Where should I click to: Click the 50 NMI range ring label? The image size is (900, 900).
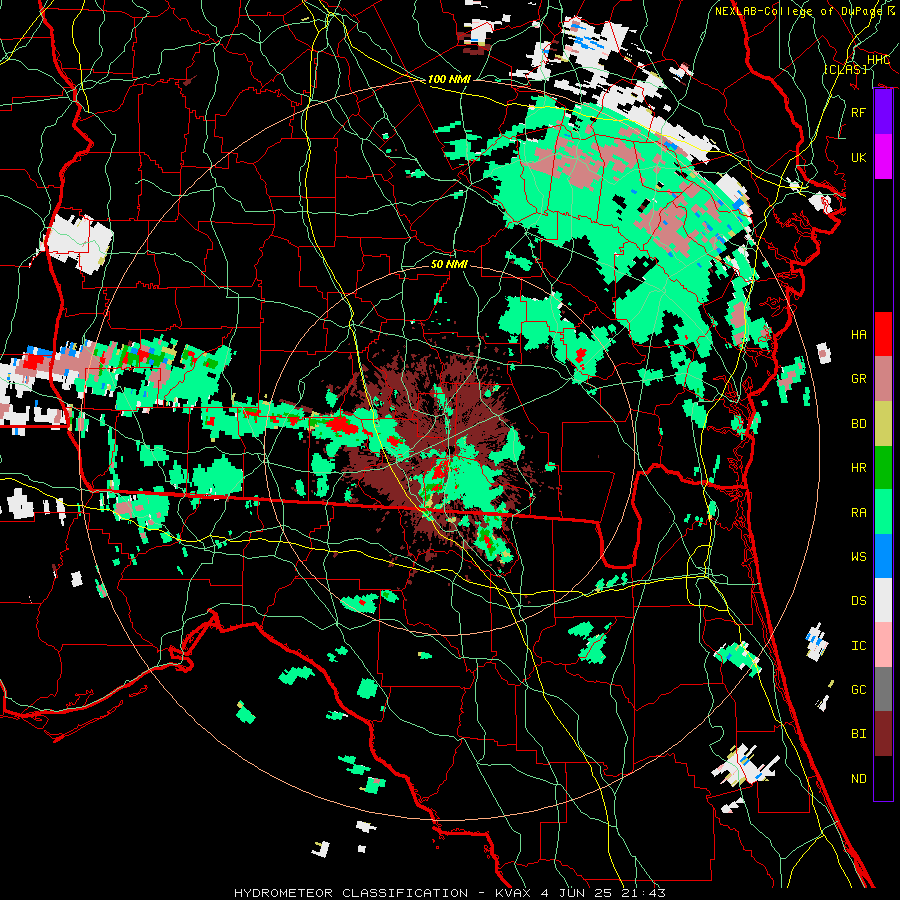tap(449, 264)
